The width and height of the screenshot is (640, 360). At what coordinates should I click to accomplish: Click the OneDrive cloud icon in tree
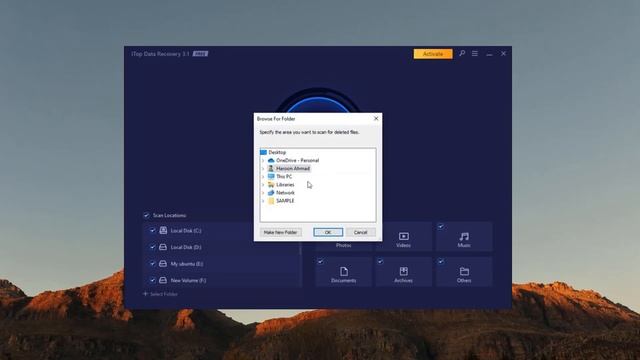point(271,160)
